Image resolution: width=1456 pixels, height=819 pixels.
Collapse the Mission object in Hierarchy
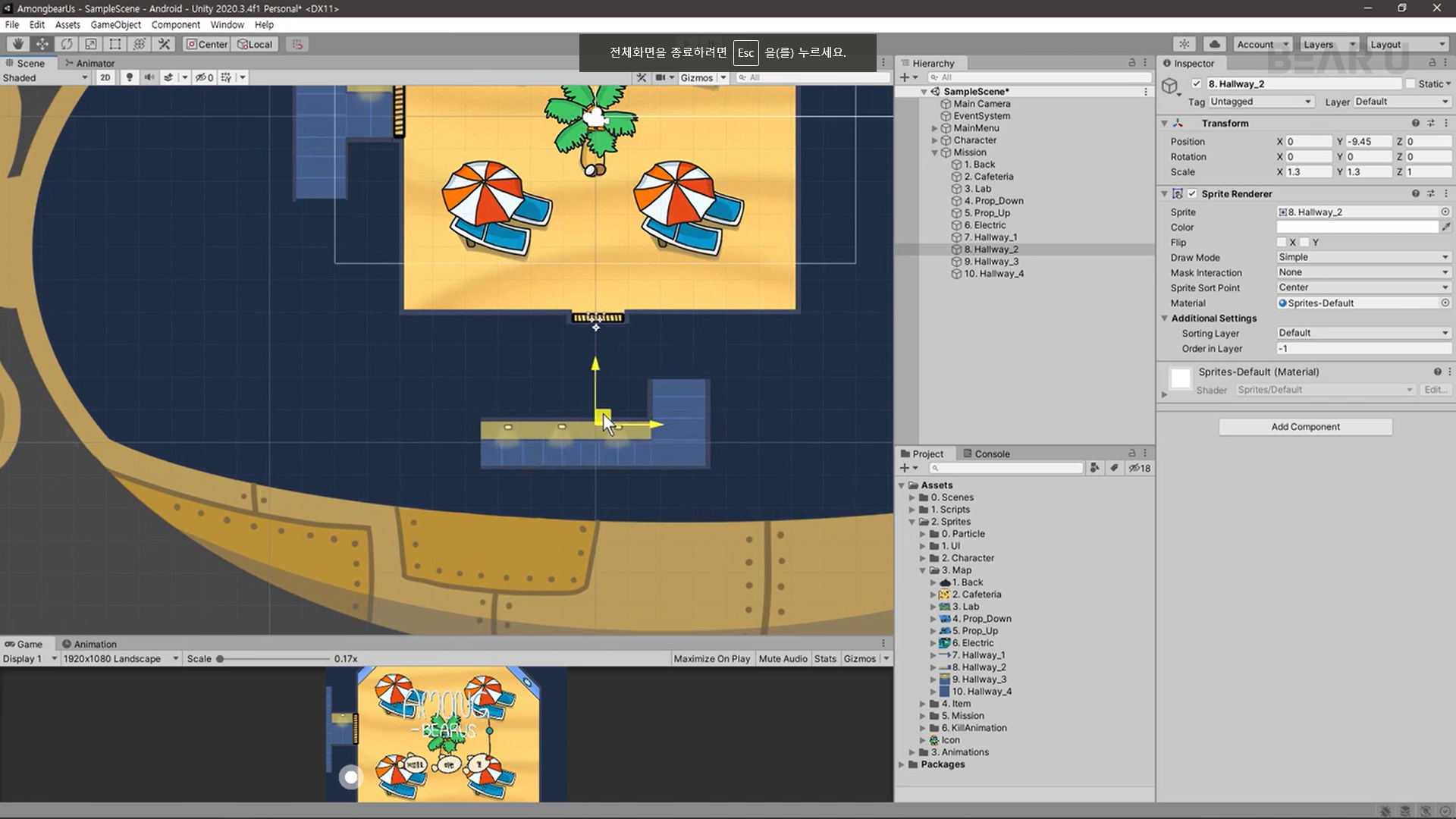[x=934, y=152]
